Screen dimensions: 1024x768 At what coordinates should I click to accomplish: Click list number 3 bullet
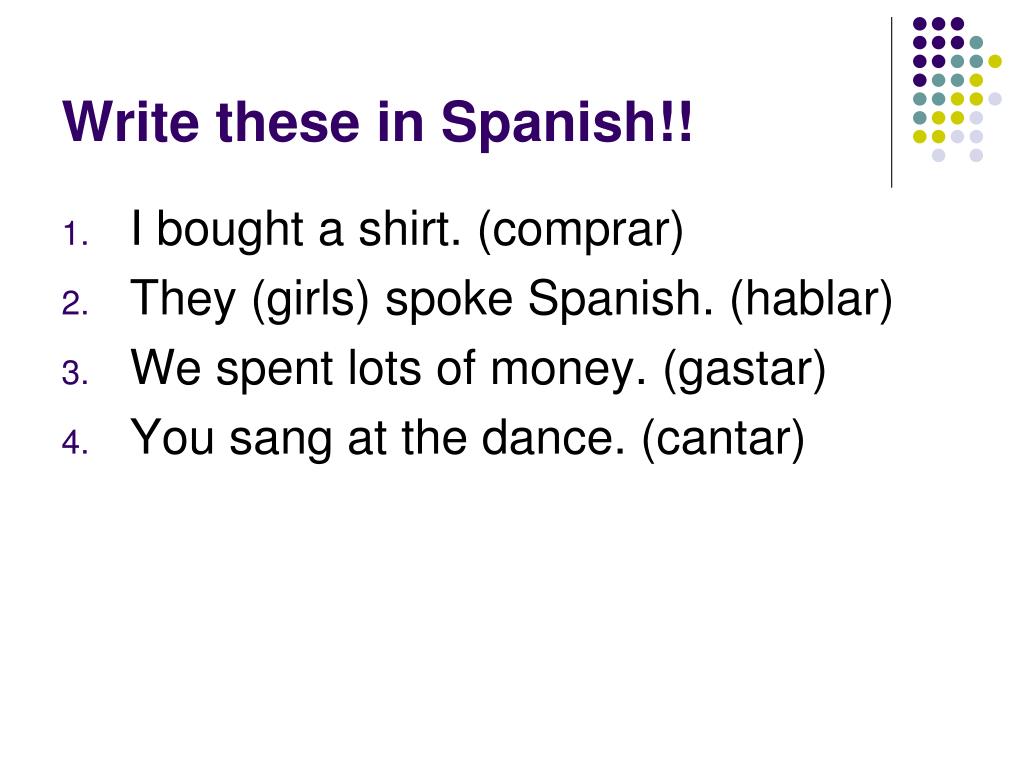point(76,374)
